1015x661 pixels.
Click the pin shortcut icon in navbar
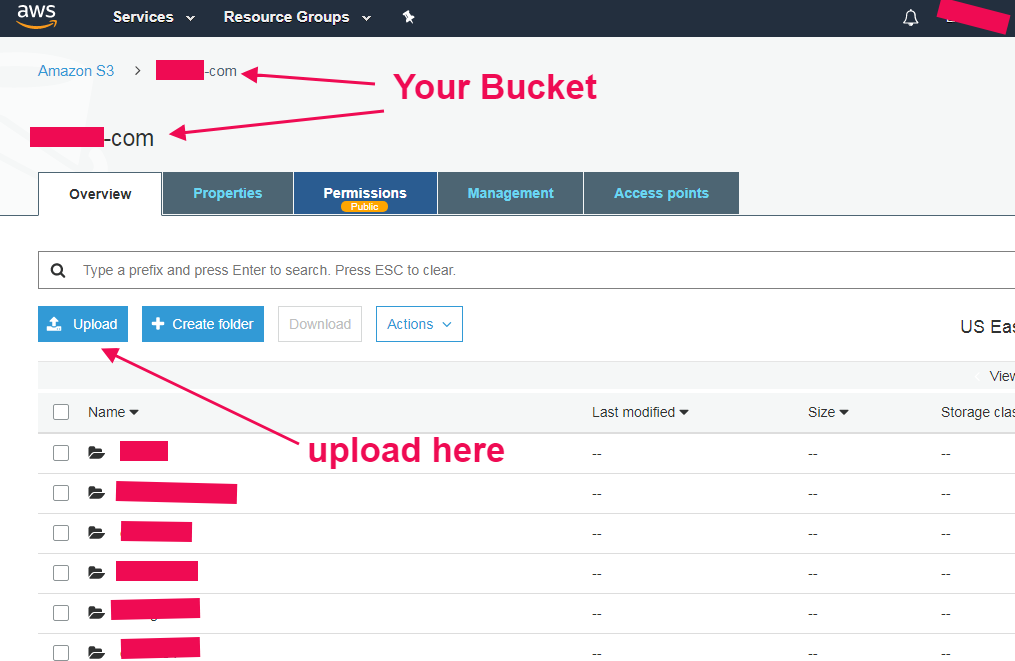(408, 17)
